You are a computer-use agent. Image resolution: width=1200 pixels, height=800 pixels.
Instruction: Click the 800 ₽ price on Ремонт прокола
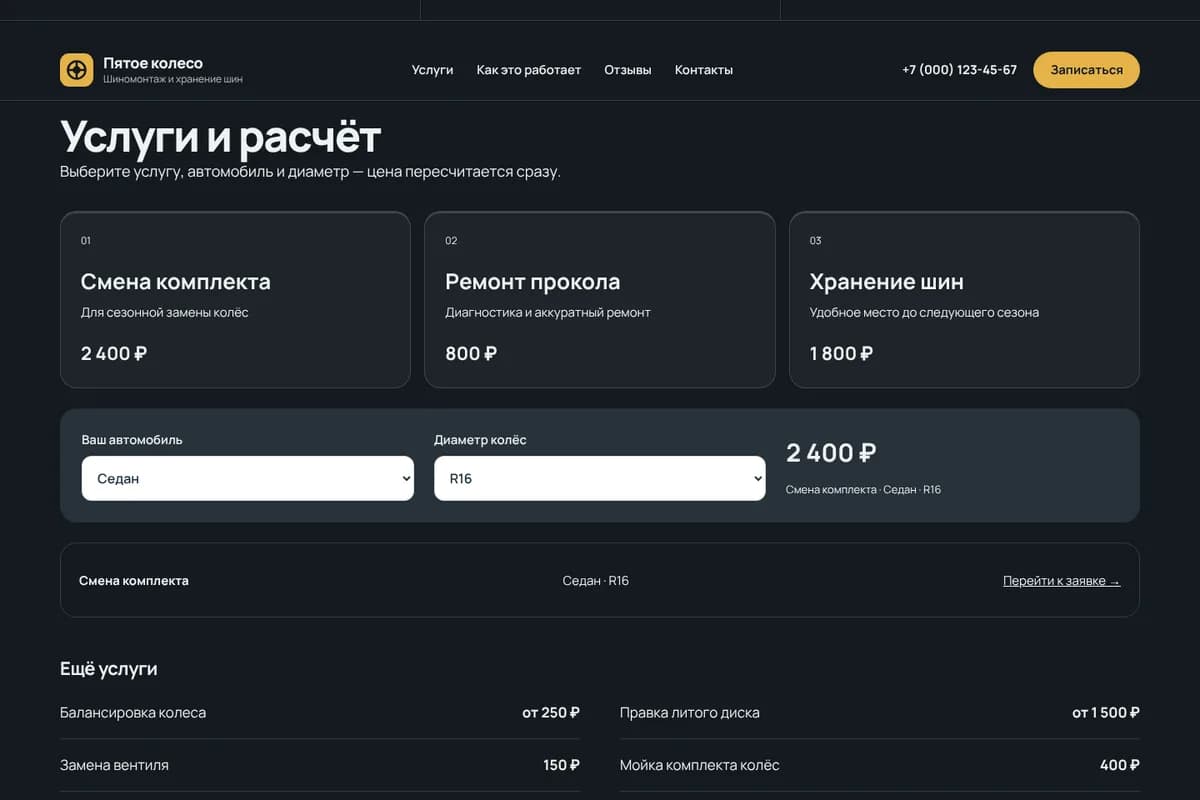pyautogui.click(x=471, y=353)
